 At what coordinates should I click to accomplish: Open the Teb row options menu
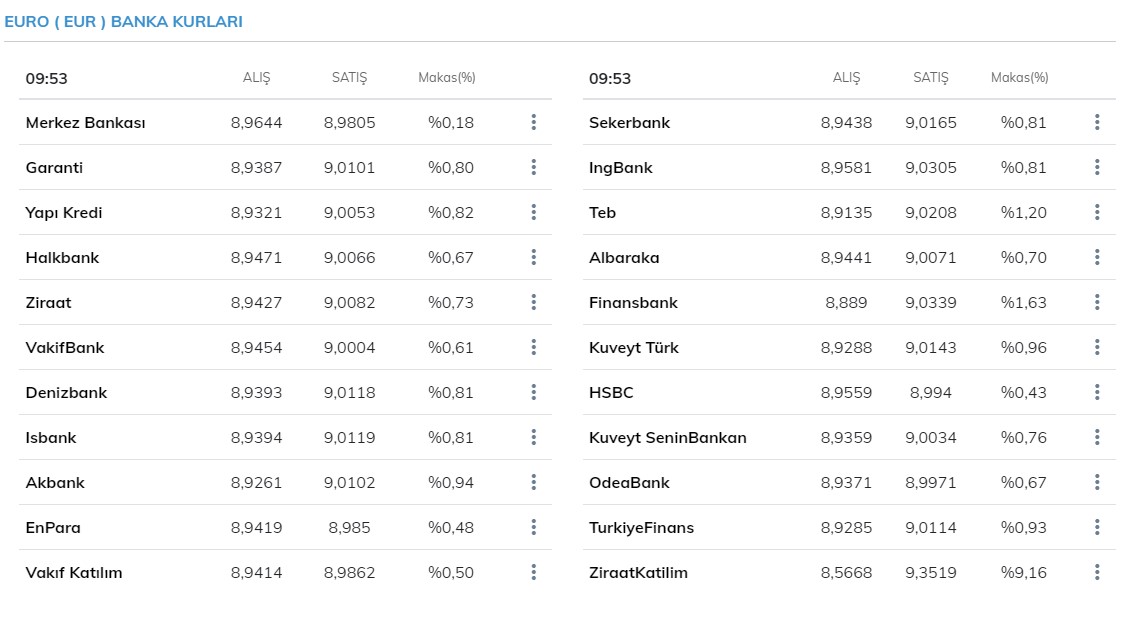coord(1097,212)
